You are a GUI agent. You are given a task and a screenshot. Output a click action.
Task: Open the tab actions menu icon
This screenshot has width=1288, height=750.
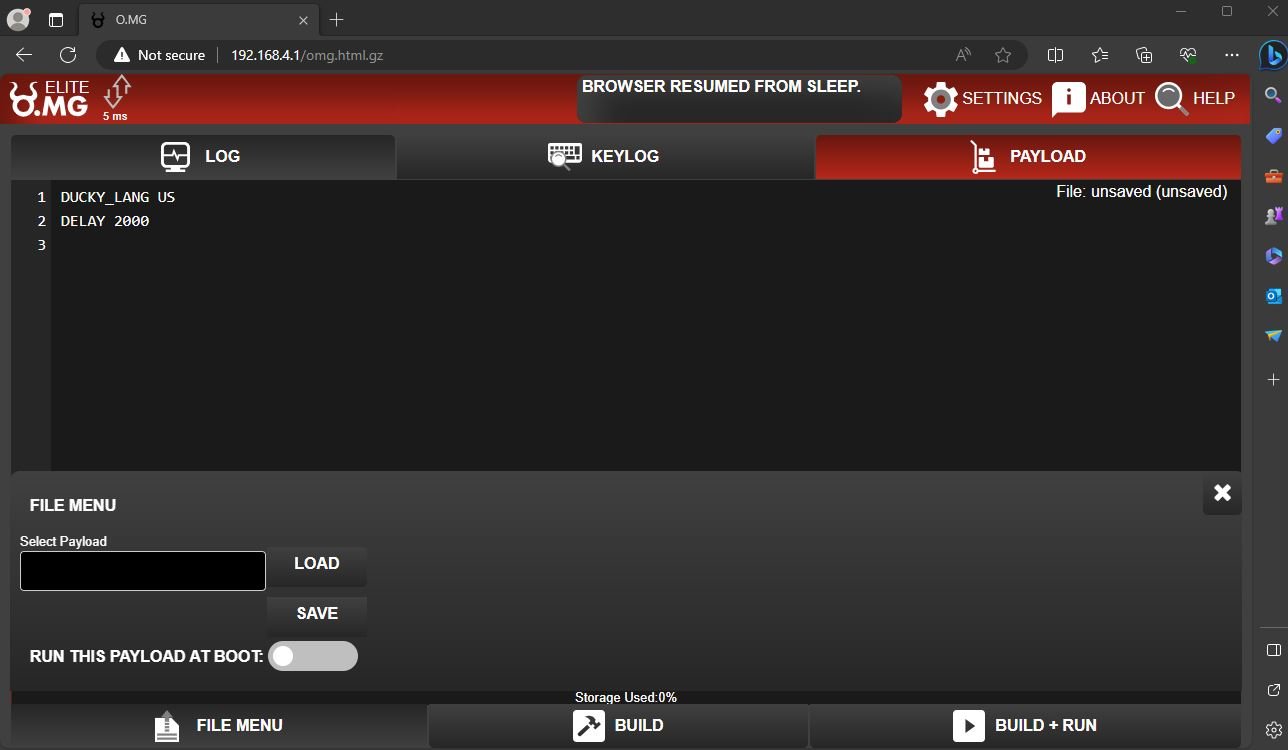tap(56, 19)
